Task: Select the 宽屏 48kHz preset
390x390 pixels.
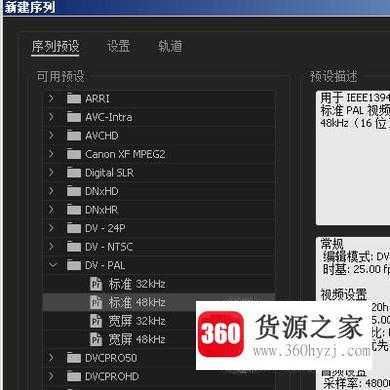Action: click(137, 339)
